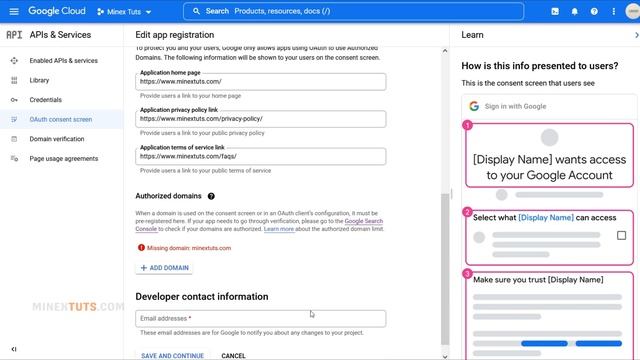This screenshot has width=640, height=360.
Task: Collapse the left sidebar with the arrow icon
Action: (x=14, y=349)
